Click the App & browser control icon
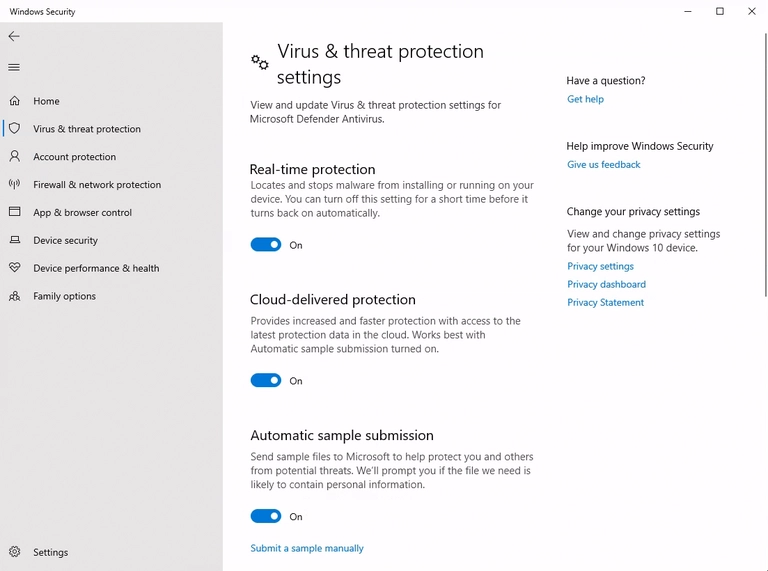Screen dimensions: 768x571 14,212
